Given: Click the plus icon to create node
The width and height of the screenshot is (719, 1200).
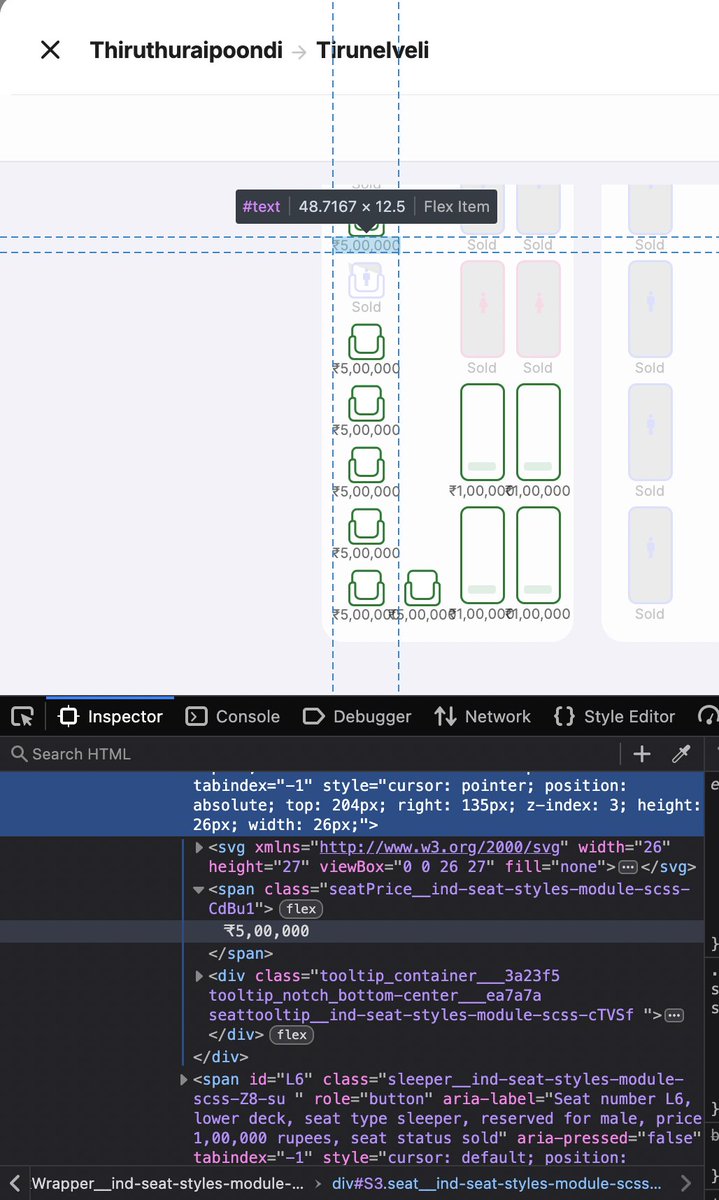Looking at the screenshot, I should (642, 754).
